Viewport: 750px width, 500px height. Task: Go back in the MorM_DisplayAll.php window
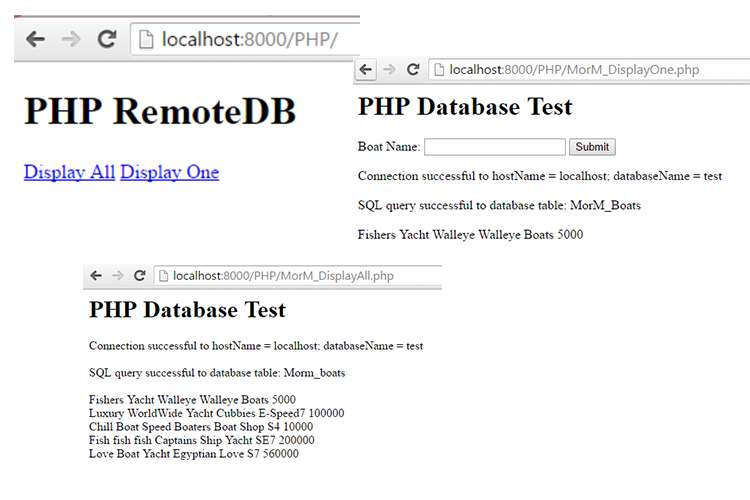(x=96, y=276)
